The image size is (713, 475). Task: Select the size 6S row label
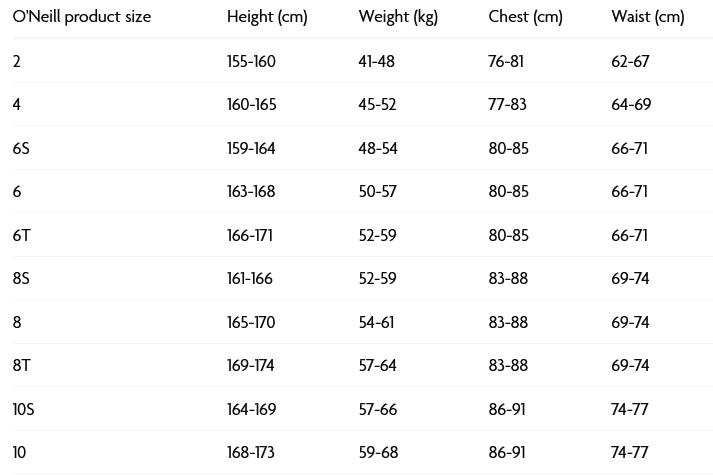pos(22,148)
